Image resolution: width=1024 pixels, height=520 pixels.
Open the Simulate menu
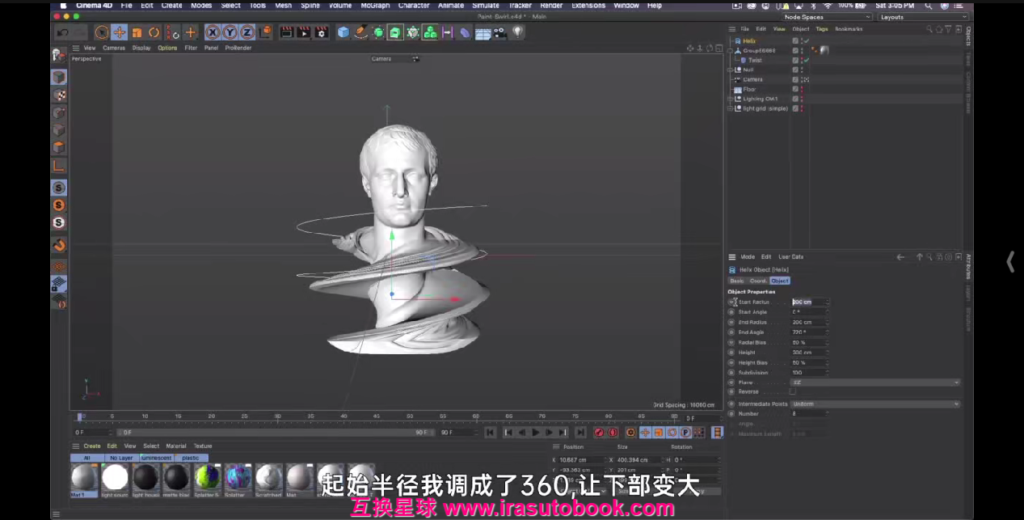[x=486, y=5]
